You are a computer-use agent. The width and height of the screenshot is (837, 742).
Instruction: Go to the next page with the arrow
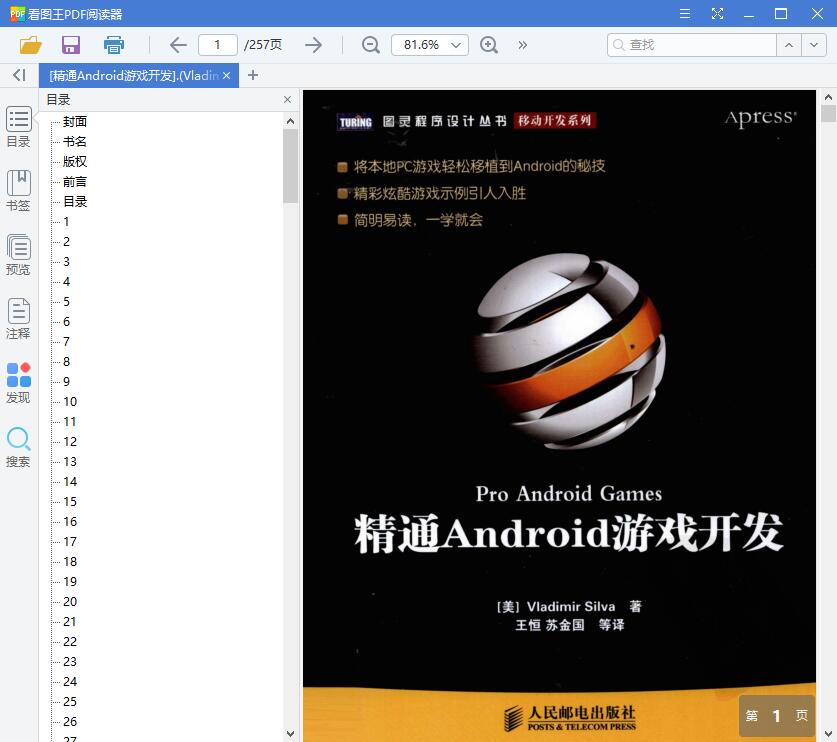tap(313, 45)
